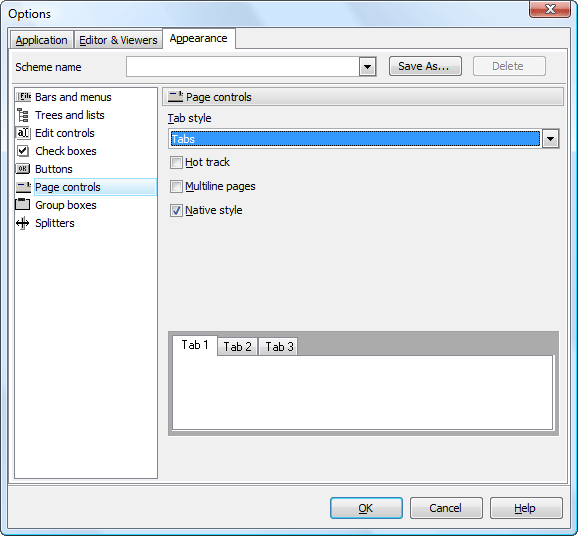Uncheck the Native style option
The image size is (578, 536).
coord(176,210)
